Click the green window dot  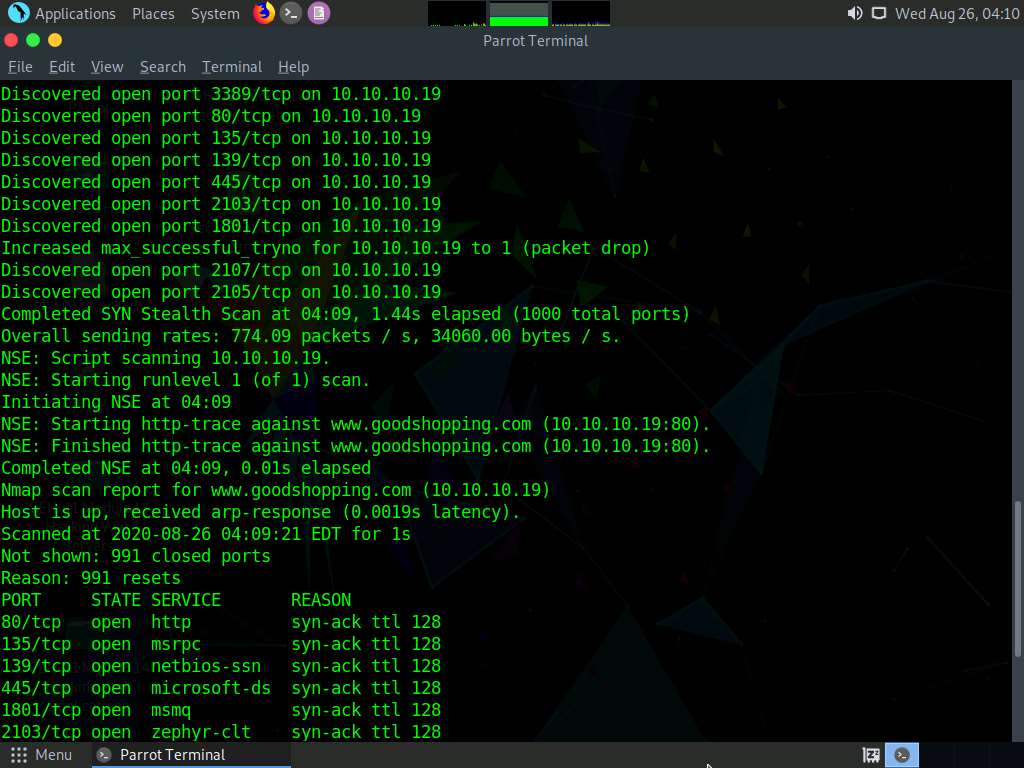tap(33, 40)
